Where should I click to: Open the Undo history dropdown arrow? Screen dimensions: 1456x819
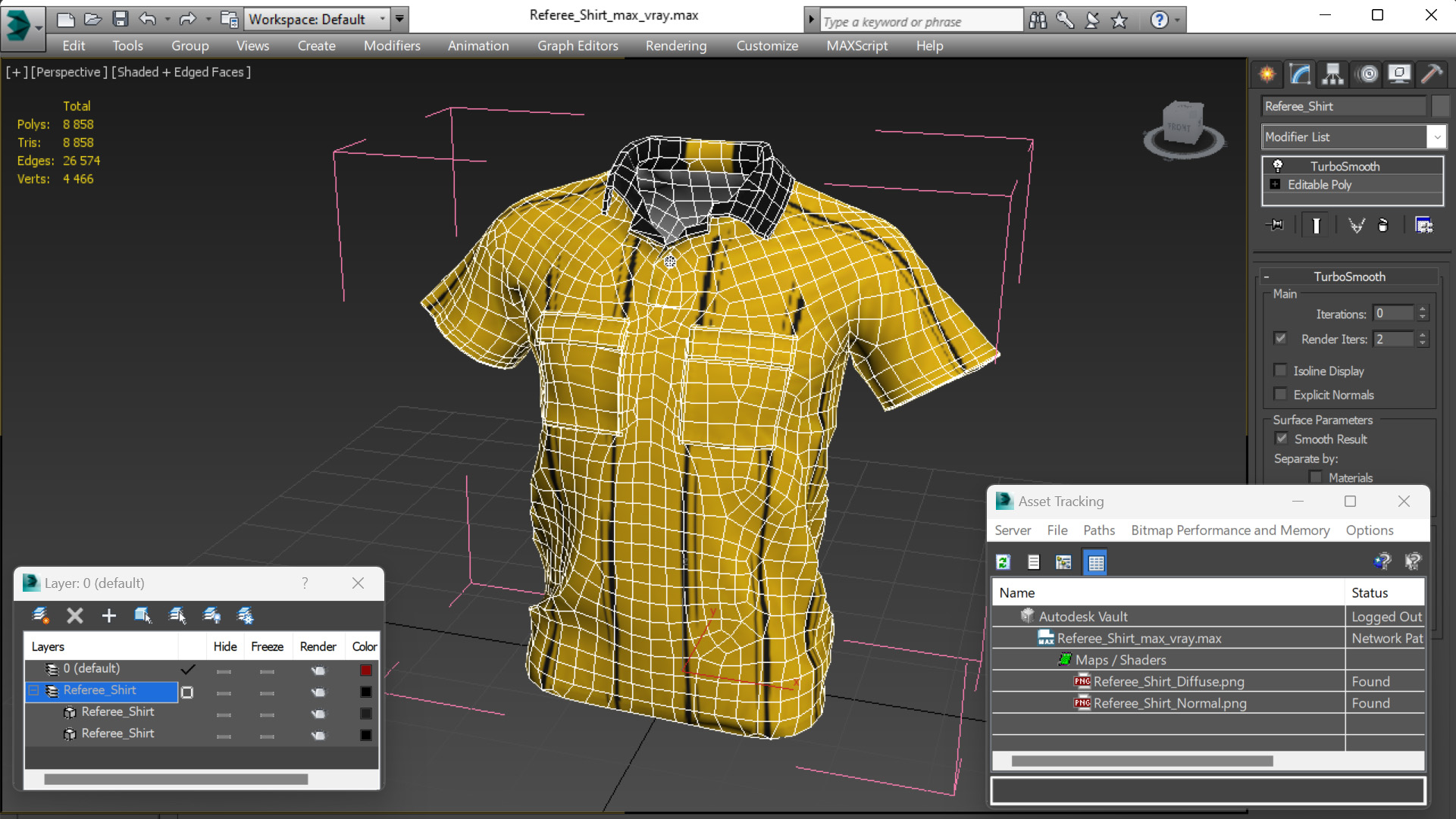[167, 19]
